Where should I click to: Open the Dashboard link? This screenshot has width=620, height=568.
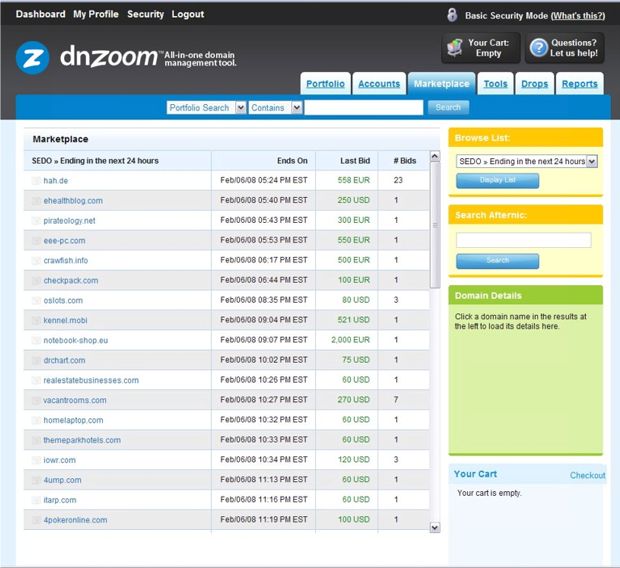[x=40, y=14]
